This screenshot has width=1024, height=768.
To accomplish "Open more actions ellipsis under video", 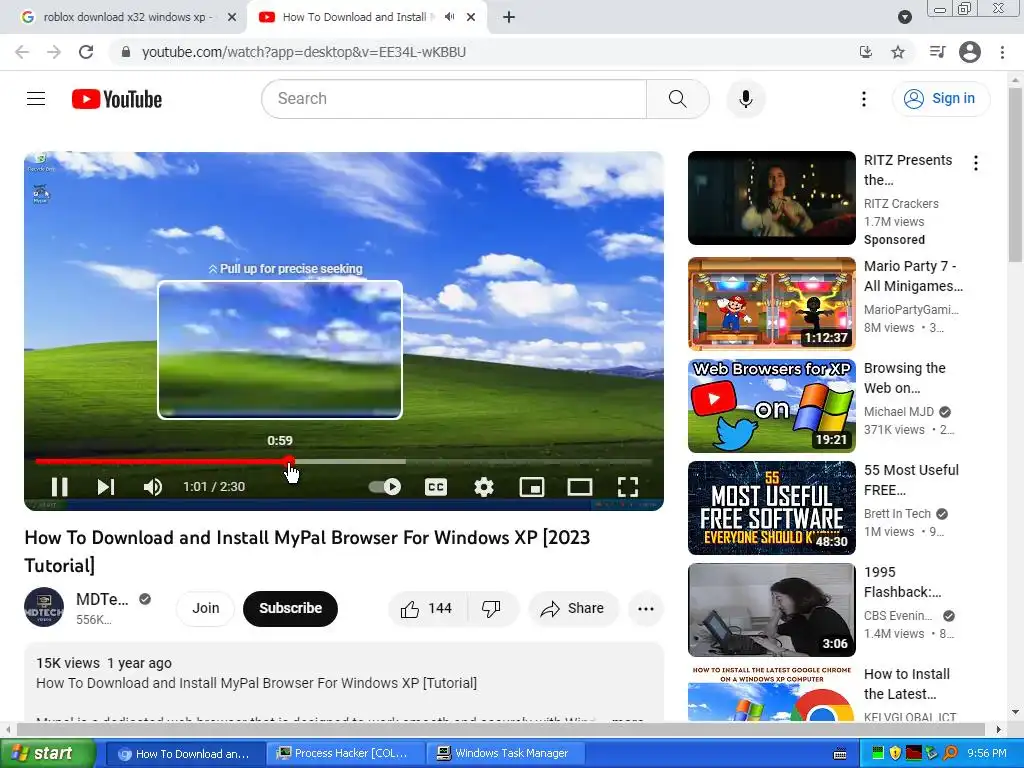I will pyautogui.click(x=646, y=608).
